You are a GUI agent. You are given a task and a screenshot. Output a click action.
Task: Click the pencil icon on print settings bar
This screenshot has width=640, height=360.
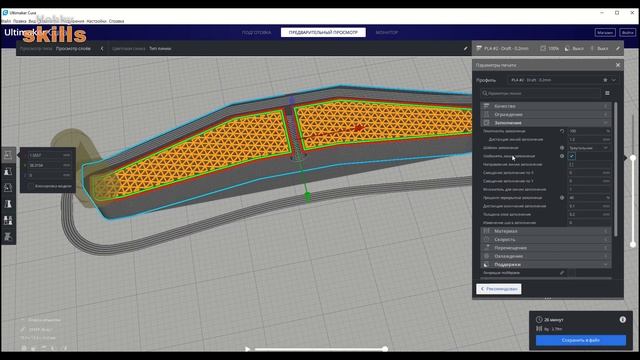[x=618, y=48]
